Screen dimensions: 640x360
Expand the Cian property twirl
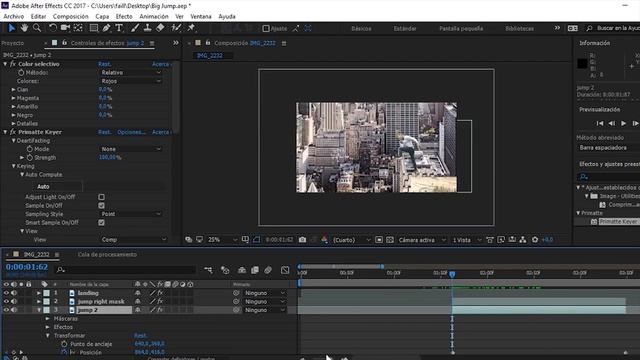tap(13, 89)
